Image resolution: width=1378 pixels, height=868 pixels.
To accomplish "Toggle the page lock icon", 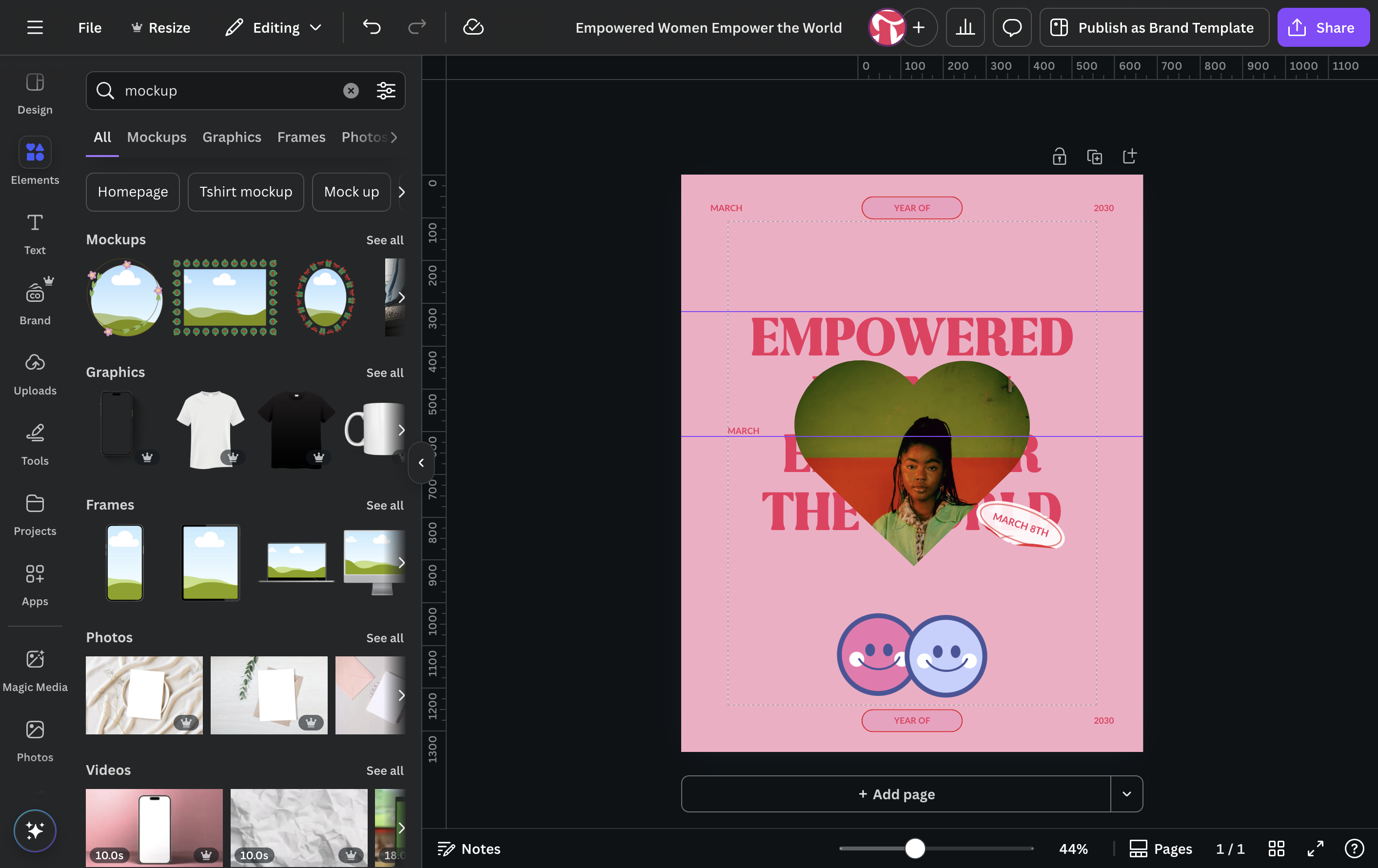I will point(1059,157).
